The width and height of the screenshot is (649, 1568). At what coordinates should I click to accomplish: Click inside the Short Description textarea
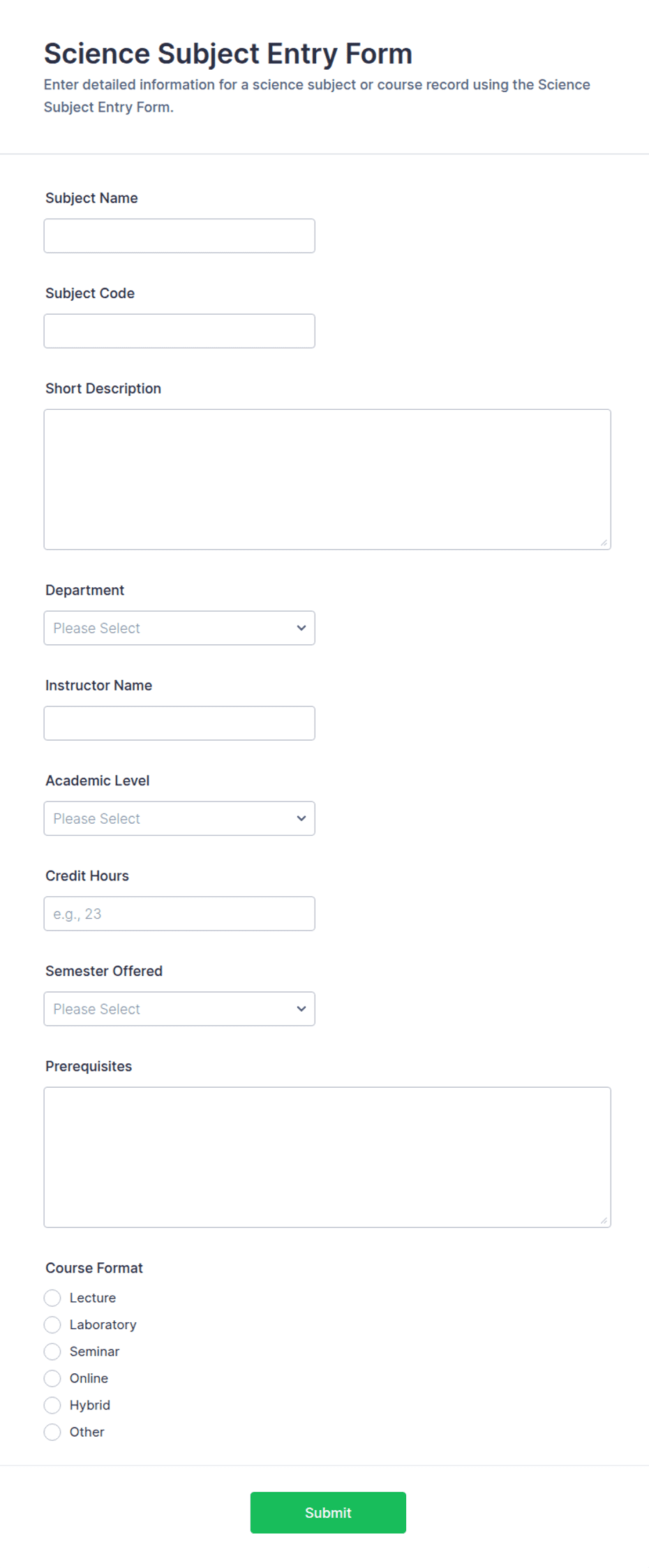tap(327, 480)
